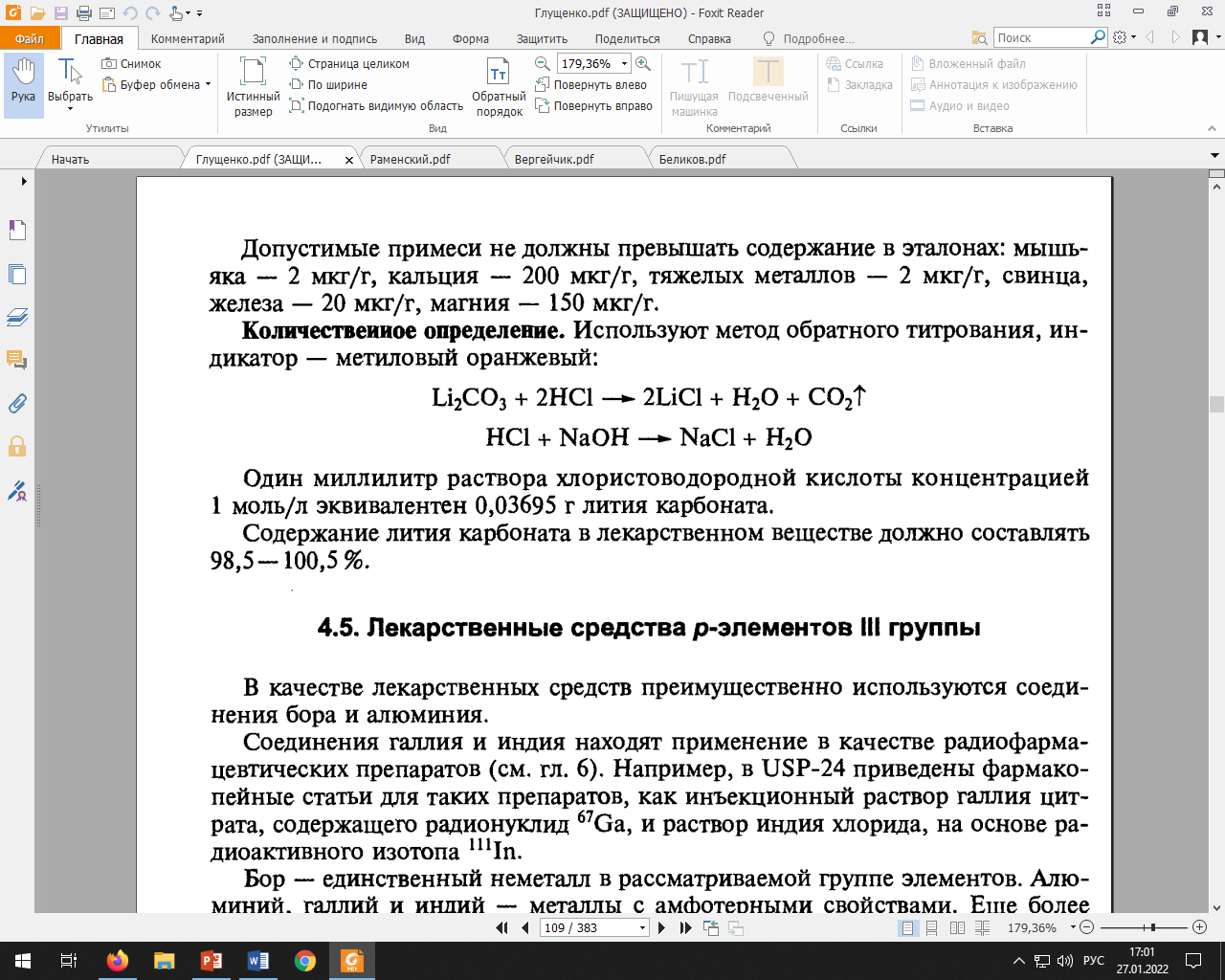
Task: Select the Hand (Рука) tool
Action: click(23, 84)
